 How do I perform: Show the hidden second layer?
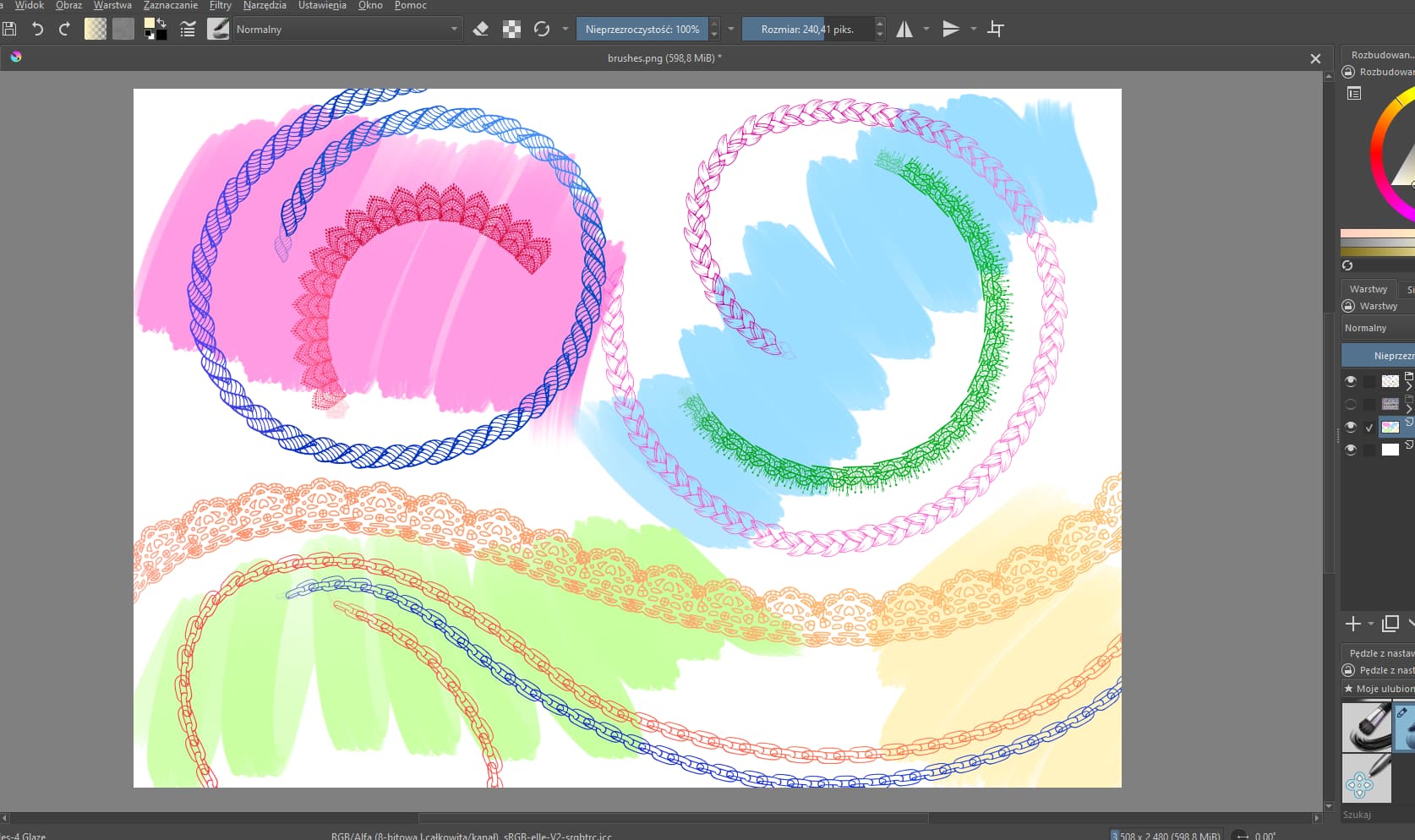pos(1351,404)
